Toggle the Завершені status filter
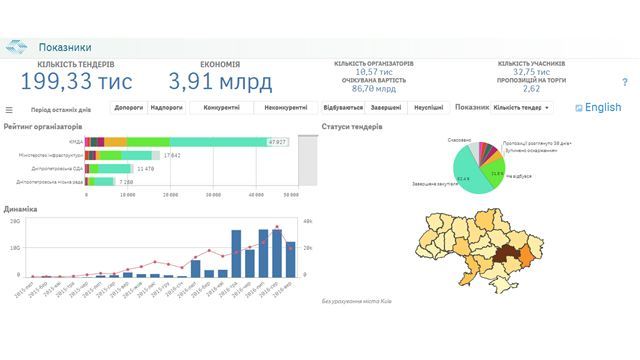 coord(386,108)
